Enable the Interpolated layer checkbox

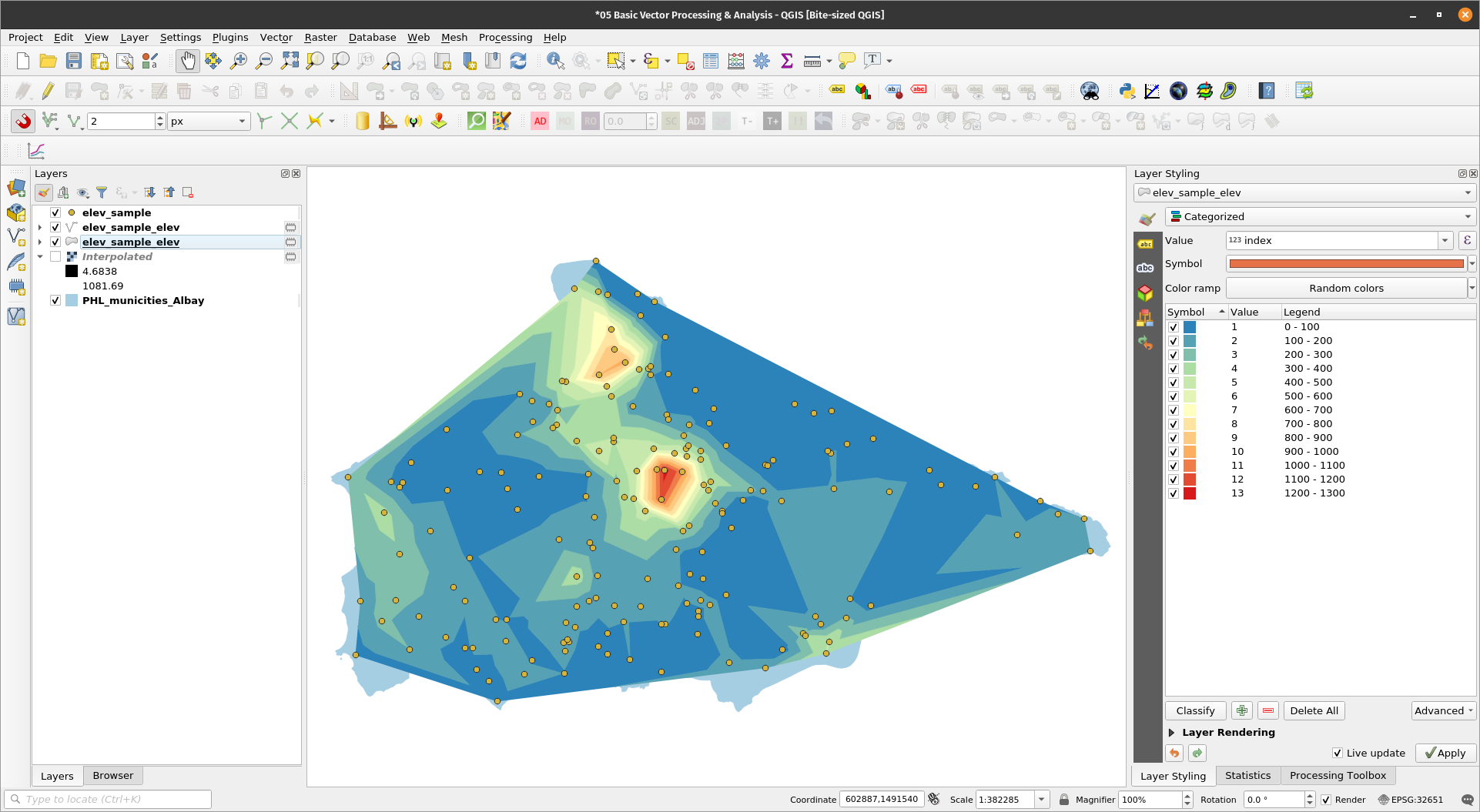pyautogui.click(x=55, y=257)
